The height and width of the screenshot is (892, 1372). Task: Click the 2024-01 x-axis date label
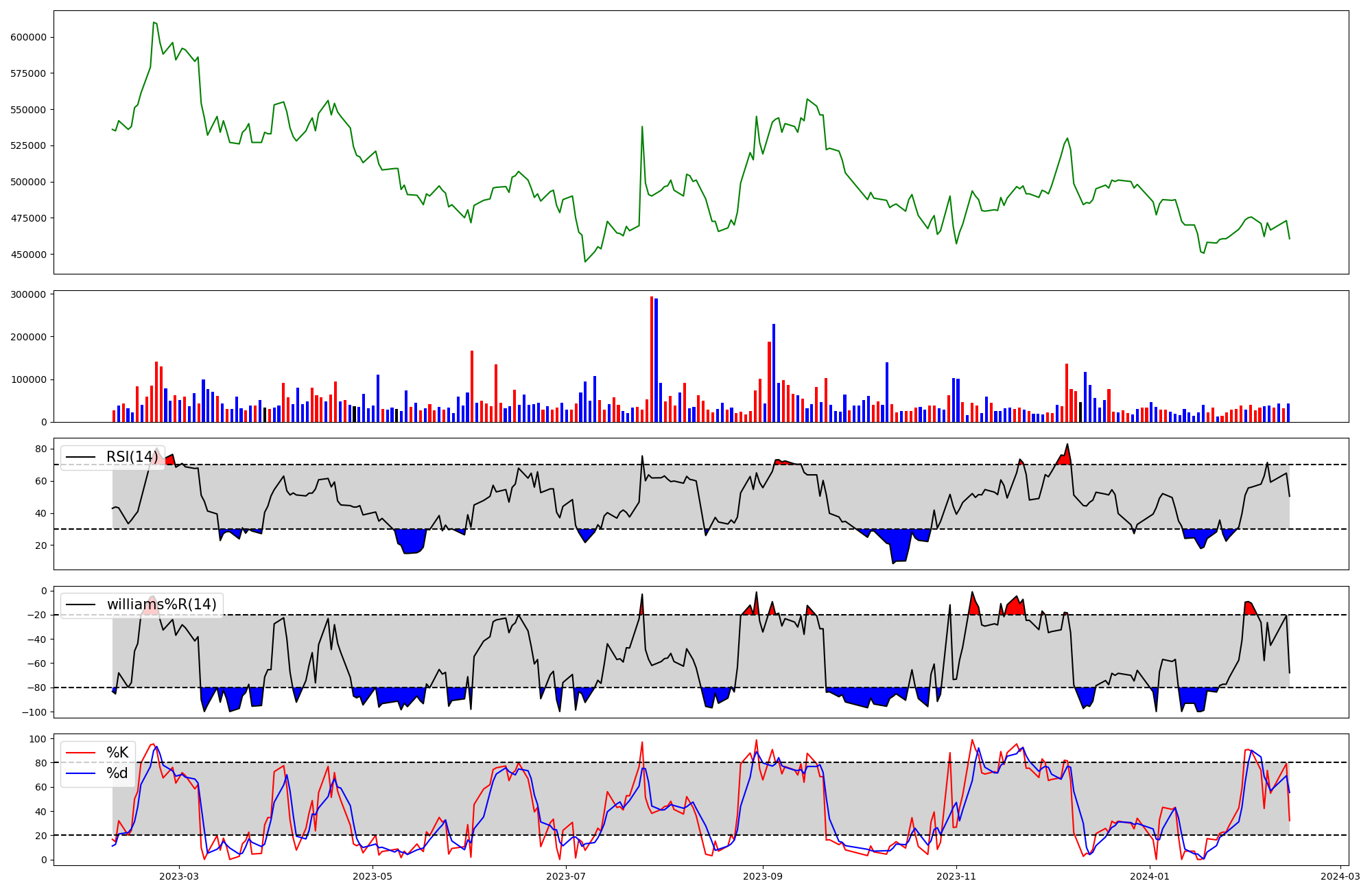pos(1150,876)
